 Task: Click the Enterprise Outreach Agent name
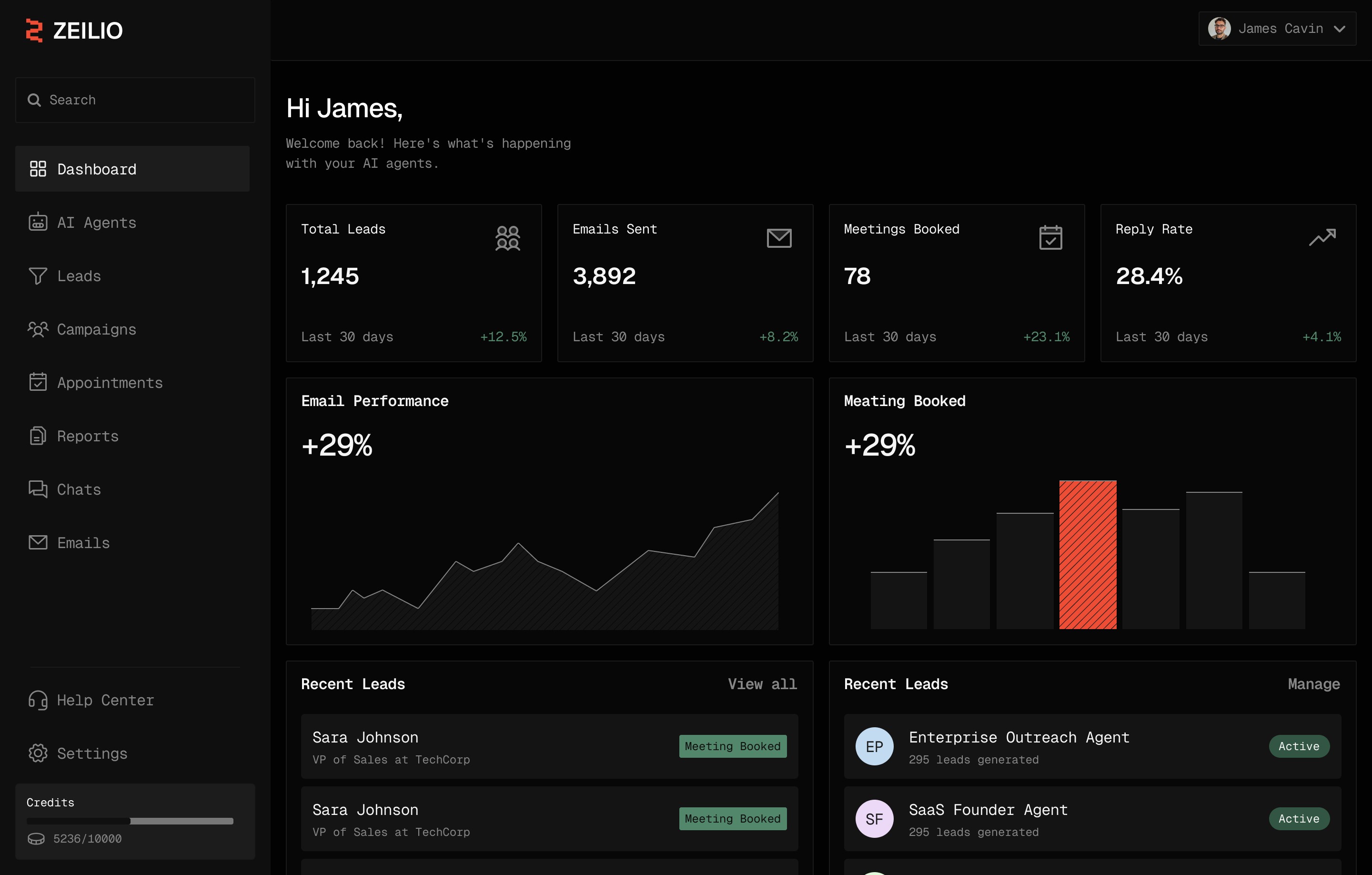click(x=1019, y=737)
